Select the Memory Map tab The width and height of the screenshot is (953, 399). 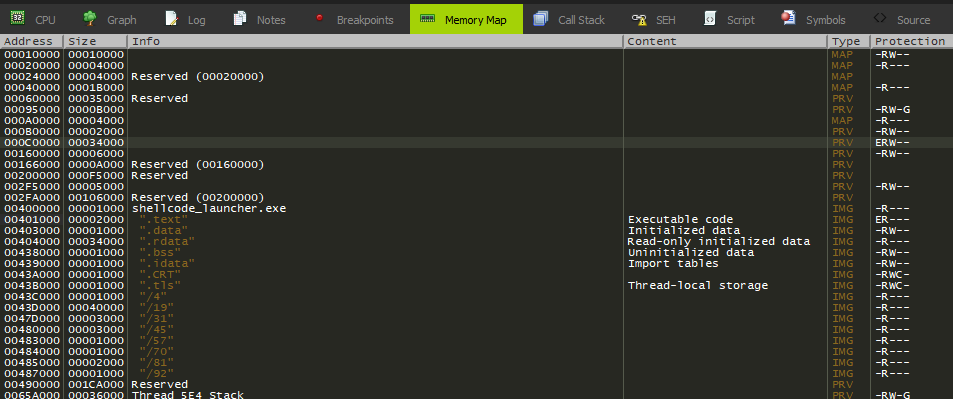466,19
